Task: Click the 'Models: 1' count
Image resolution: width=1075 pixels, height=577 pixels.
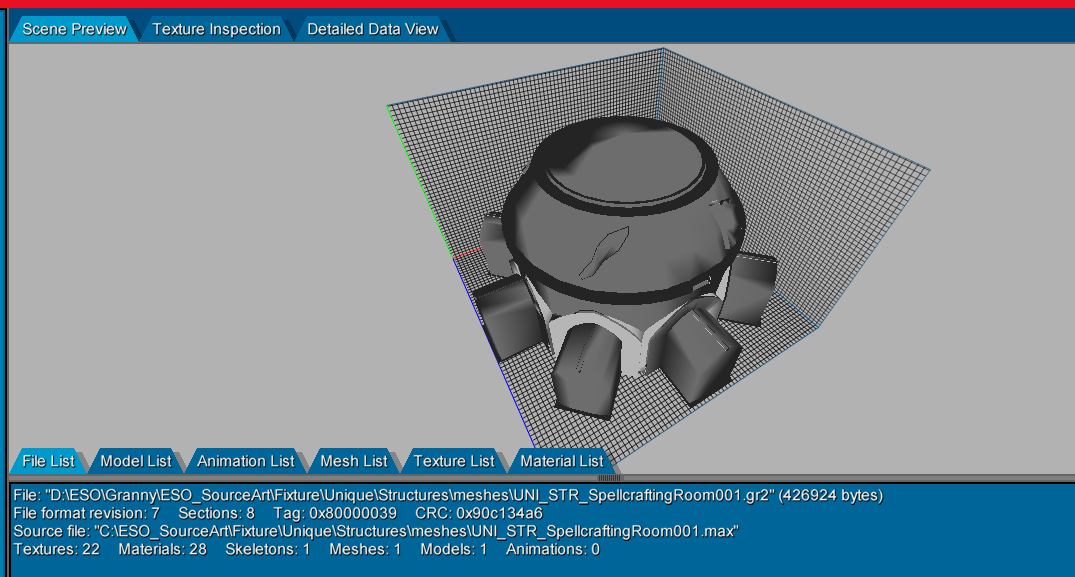Action: [x=453, y=549]
